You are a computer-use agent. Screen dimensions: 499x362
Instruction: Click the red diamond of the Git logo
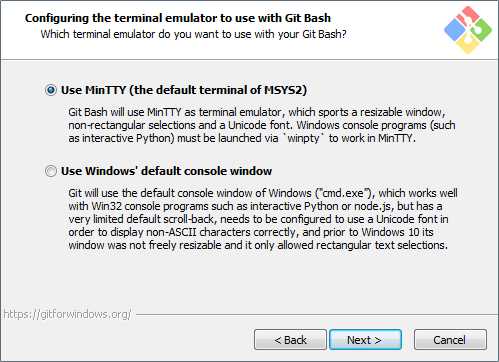[467, 14]
